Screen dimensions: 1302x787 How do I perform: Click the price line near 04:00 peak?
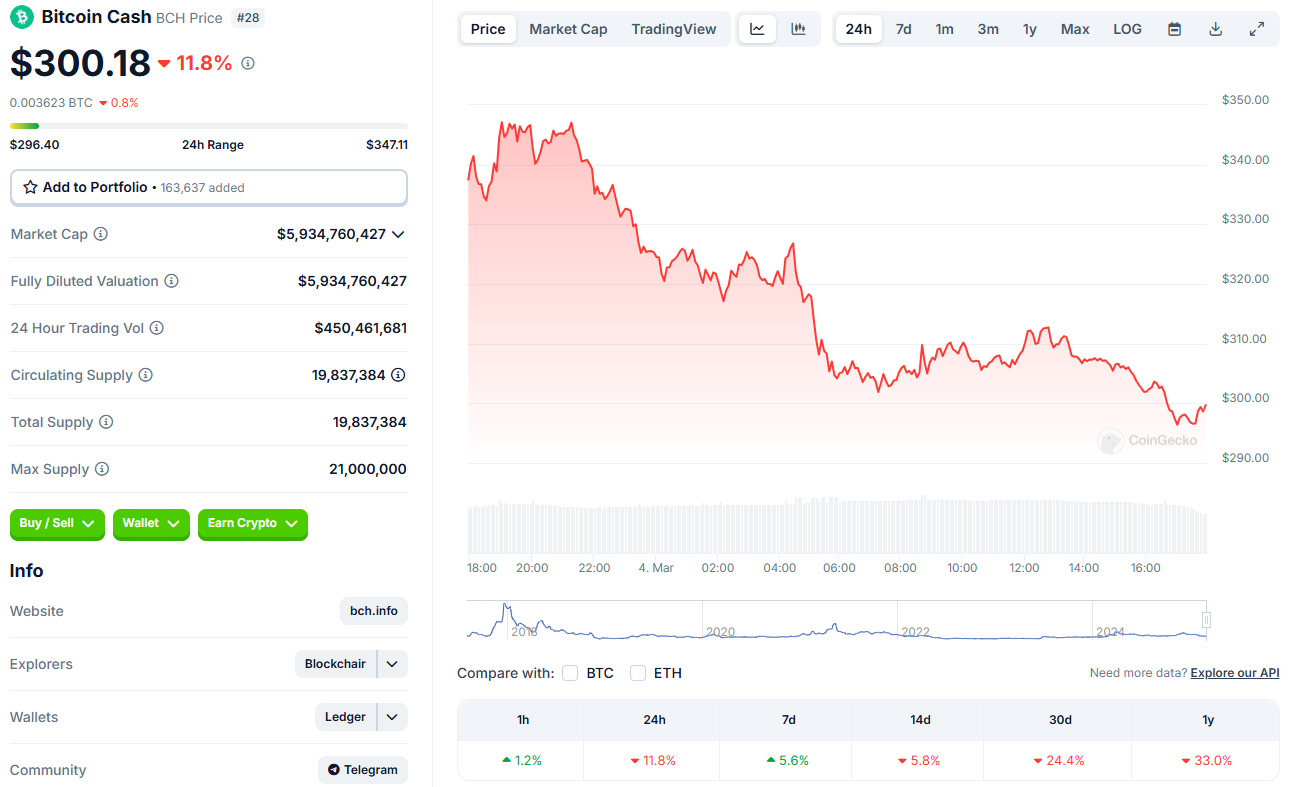[792, 244]
